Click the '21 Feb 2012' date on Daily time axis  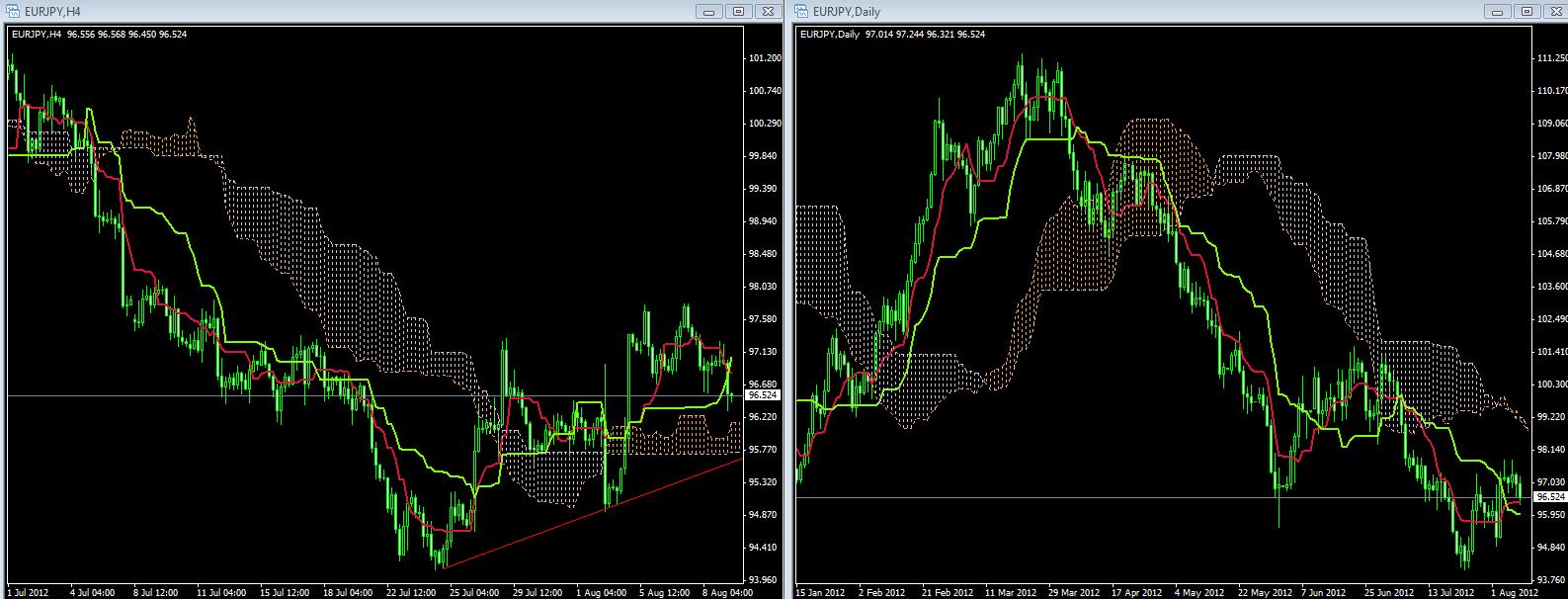[x=948, y=592]
